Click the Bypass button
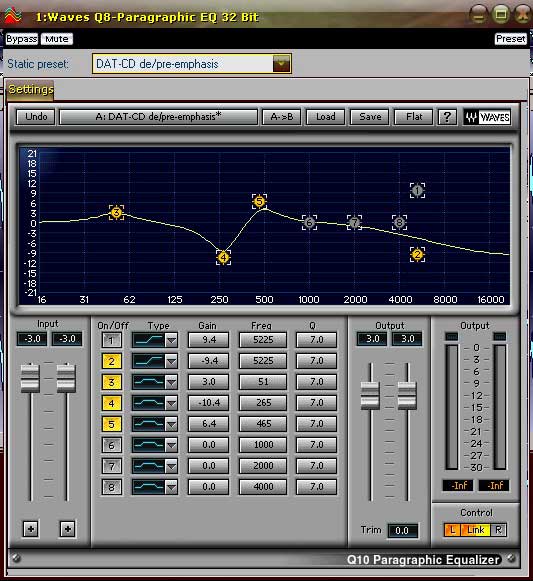Viewport: 533px width, 581px height. (21, 39)
